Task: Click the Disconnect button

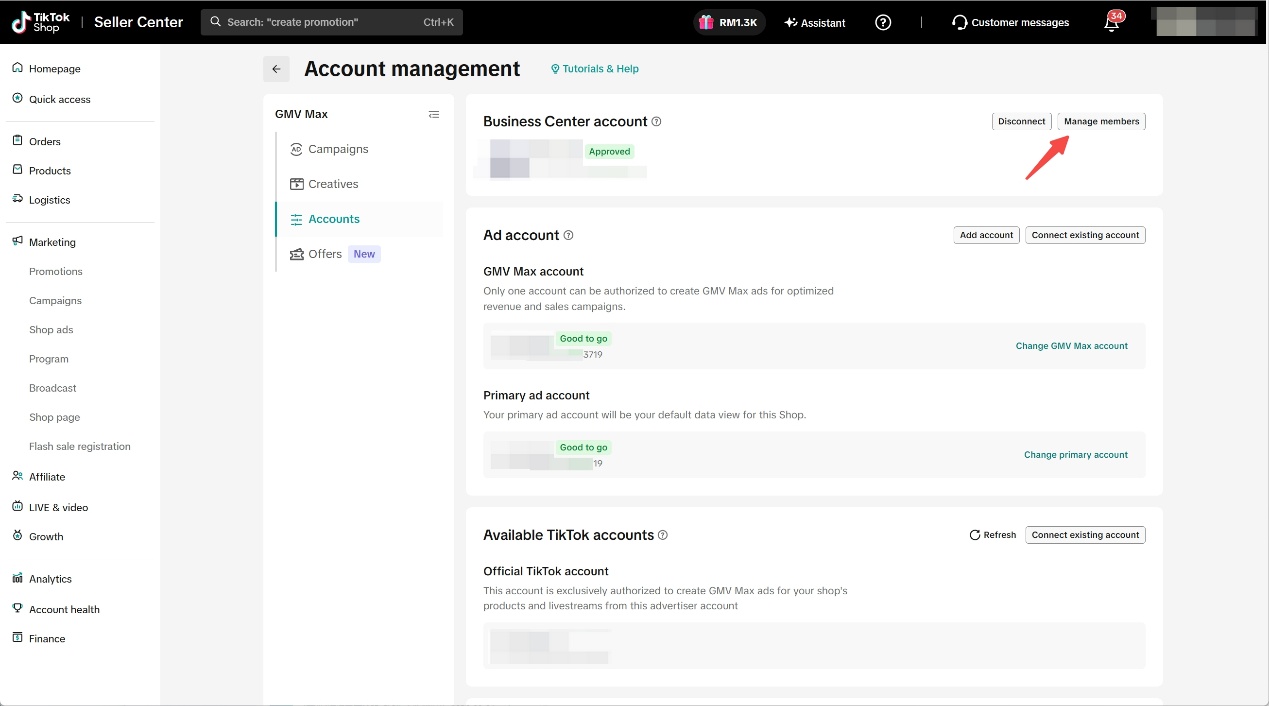Action: pyautogui.click(x=1021, y=121)
